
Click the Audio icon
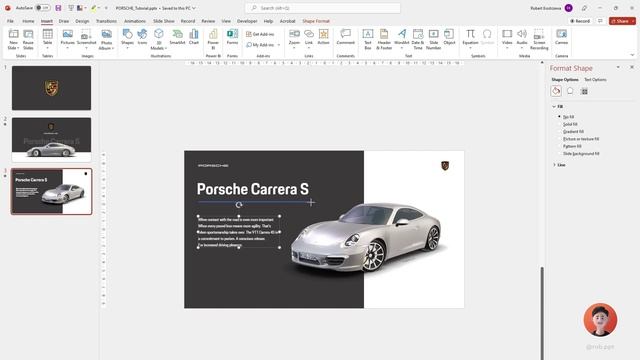[x=522, y=34]
